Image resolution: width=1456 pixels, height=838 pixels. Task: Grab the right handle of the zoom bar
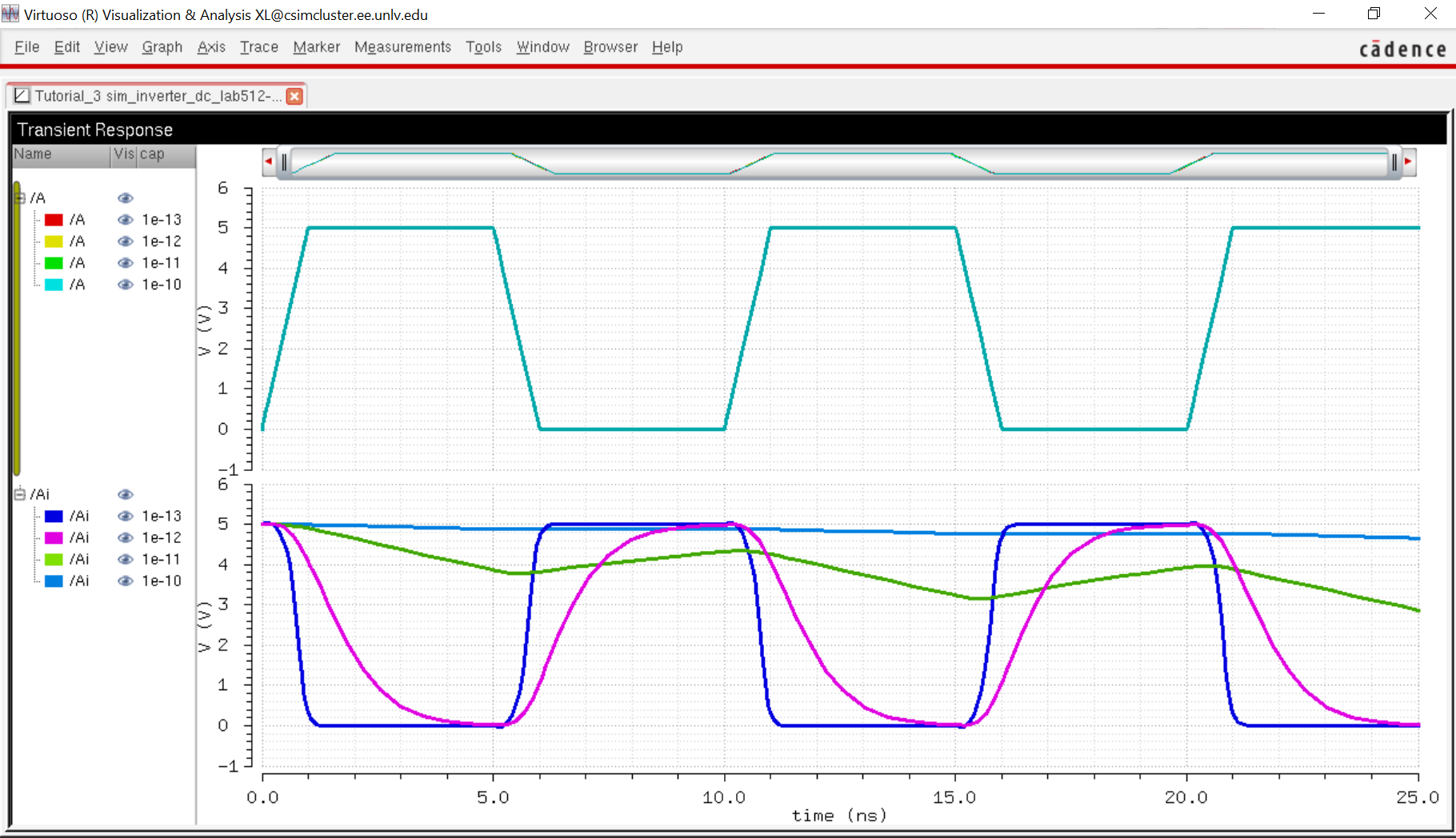(1394, 162)
